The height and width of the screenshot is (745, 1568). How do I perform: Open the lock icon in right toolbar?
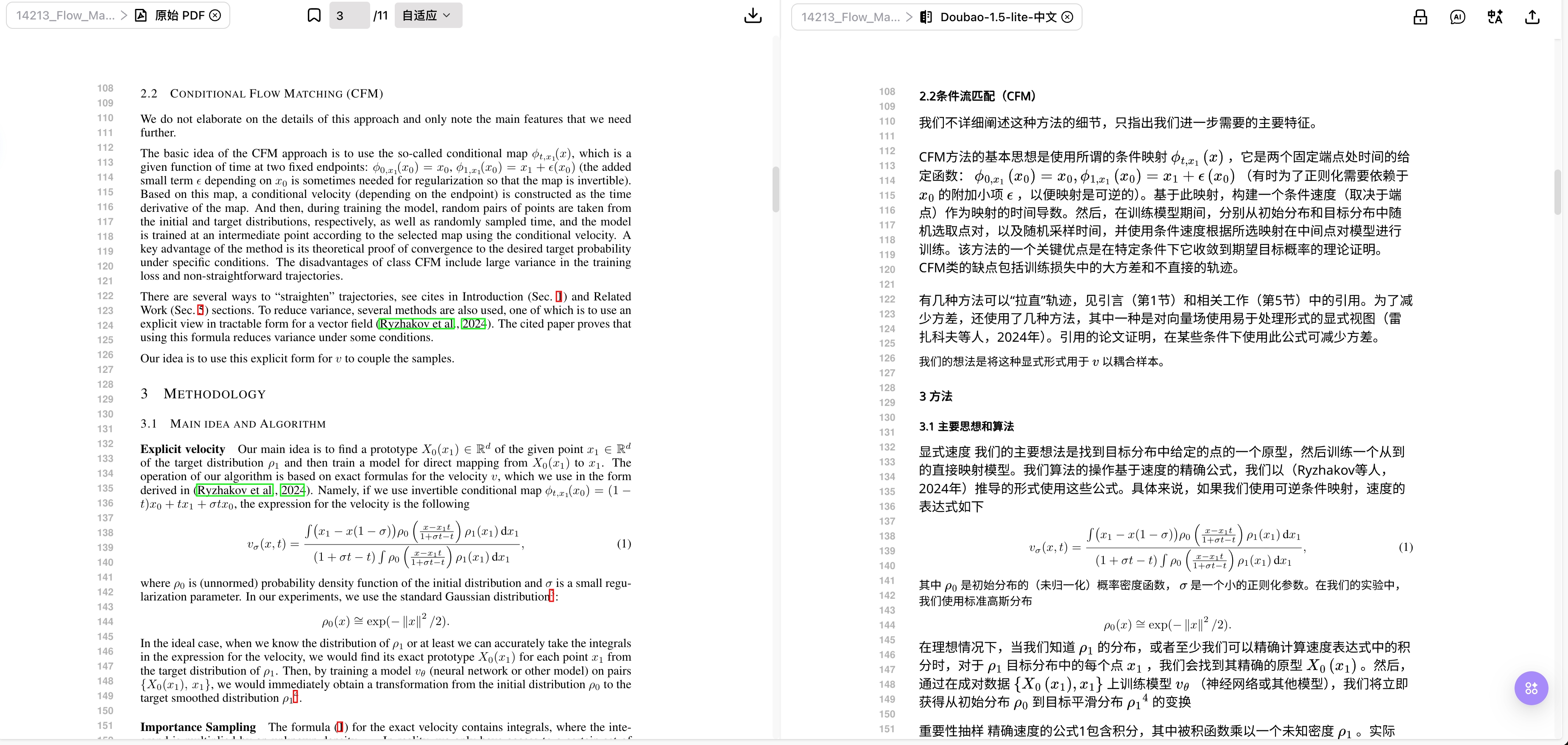pyautogui.click(x=1420, y=17)
